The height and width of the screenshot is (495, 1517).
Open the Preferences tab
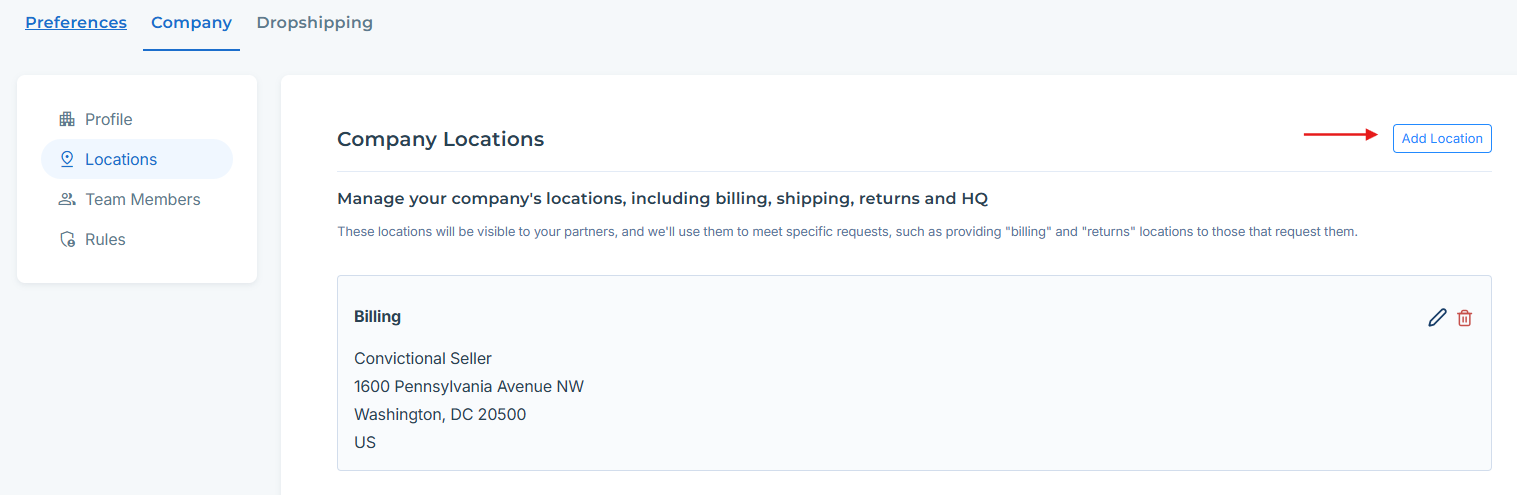(x=76, y=22)
